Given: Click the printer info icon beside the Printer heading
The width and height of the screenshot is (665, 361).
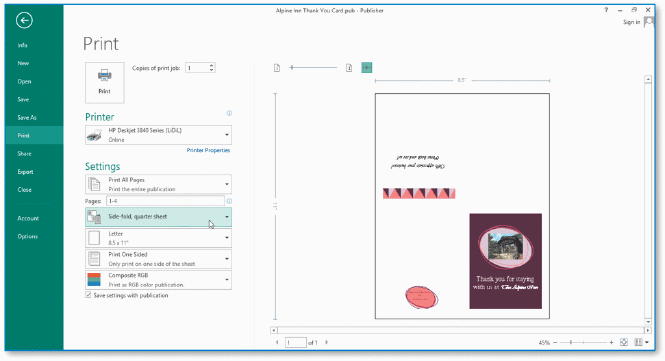Looking at the screenshot, I should [x=229, y=113].
